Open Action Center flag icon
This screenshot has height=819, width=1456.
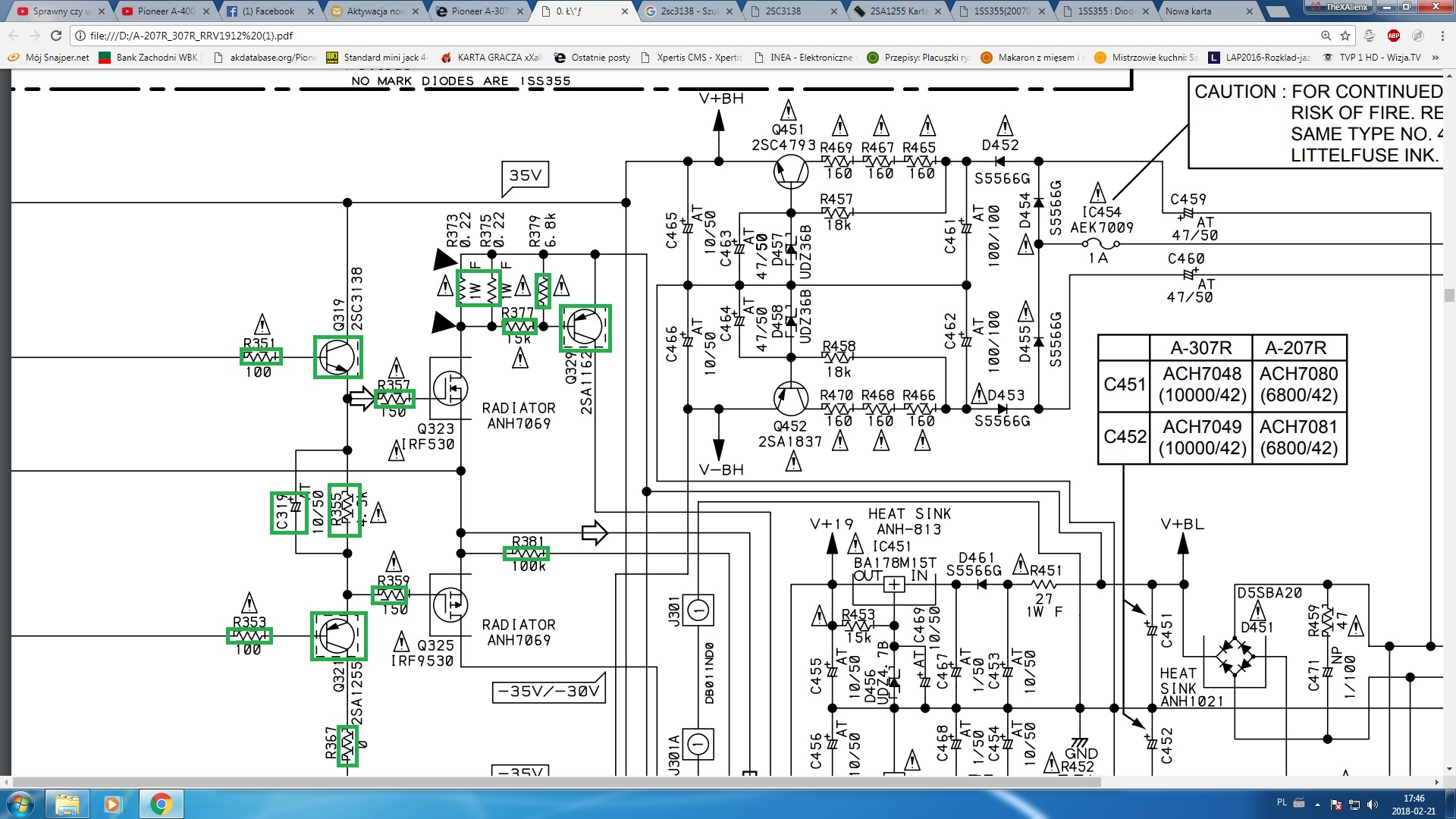click(1335, 805)
